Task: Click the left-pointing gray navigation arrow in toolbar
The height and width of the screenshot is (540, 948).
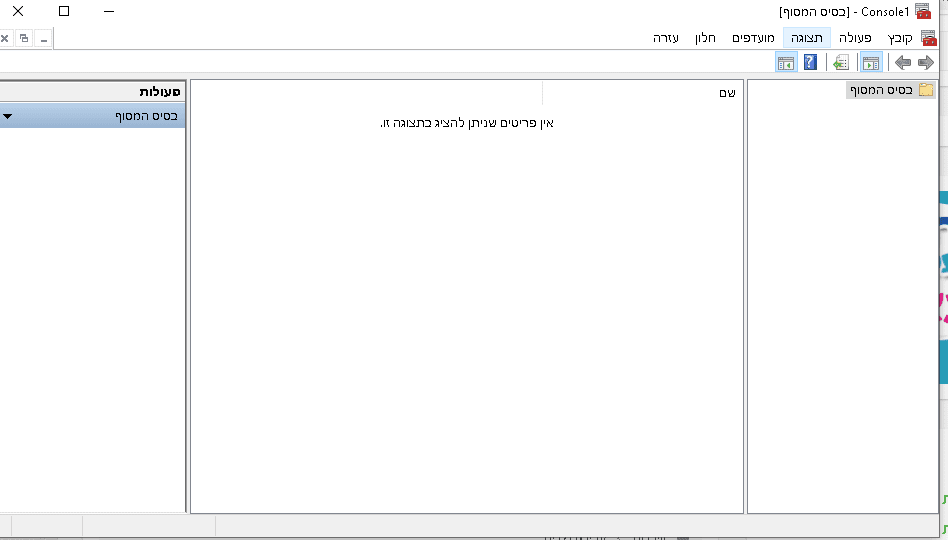Action: tap(903, 62)
